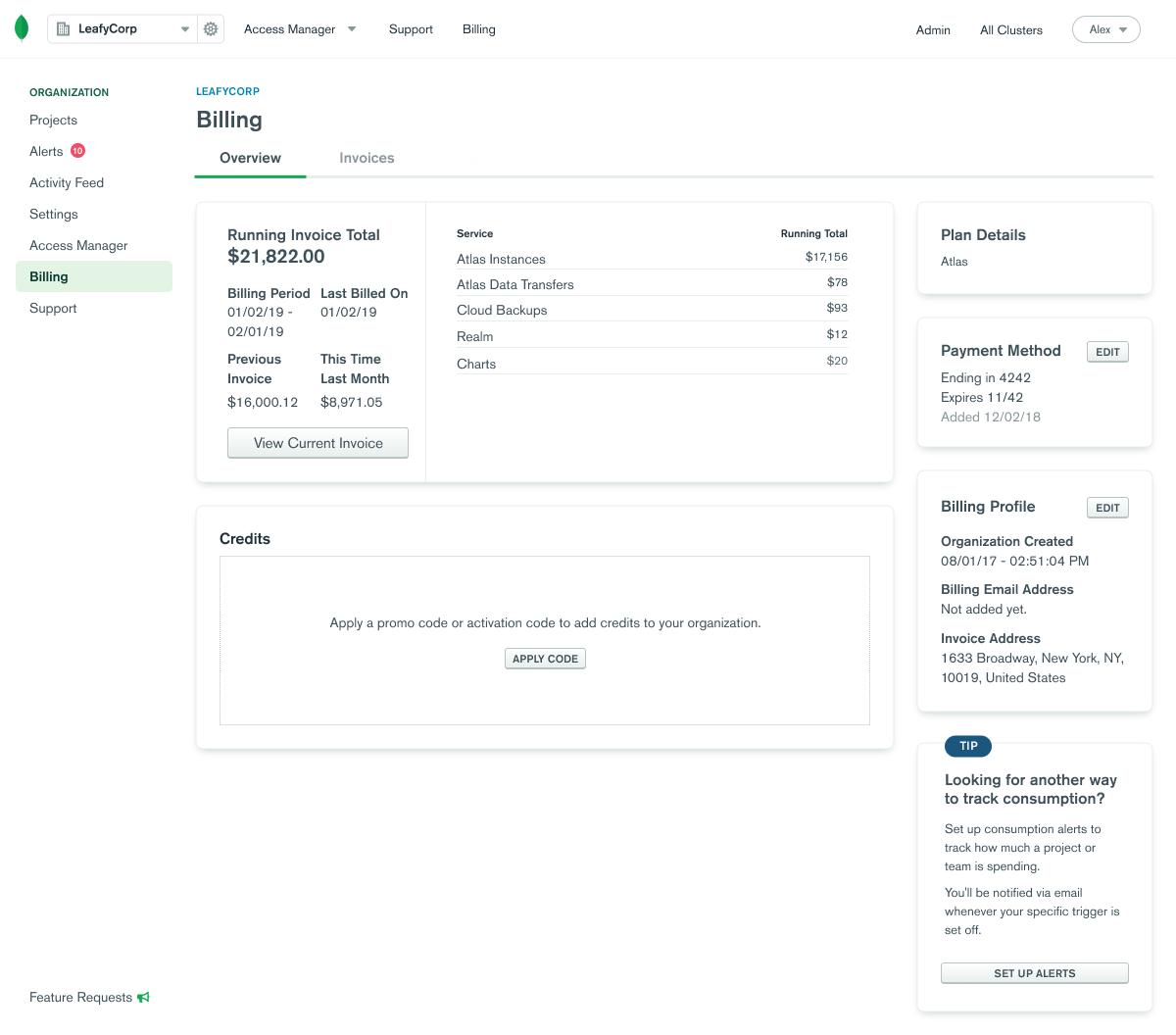Switch to the Invoices tab
The image size is (1176, 1035).
coord(367,158)
